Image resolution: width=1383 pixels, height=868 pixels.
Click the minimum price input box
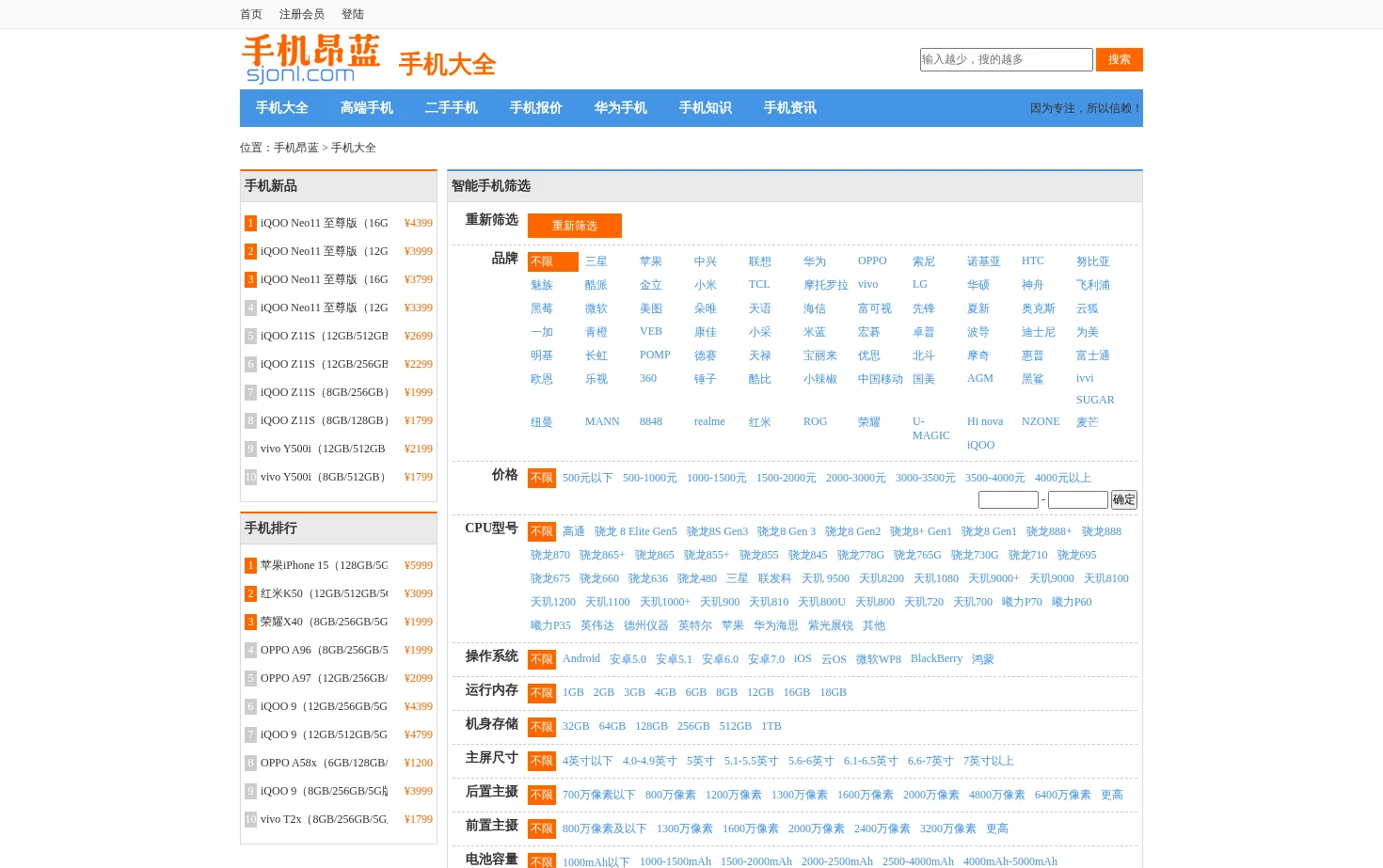(1009, 499)
